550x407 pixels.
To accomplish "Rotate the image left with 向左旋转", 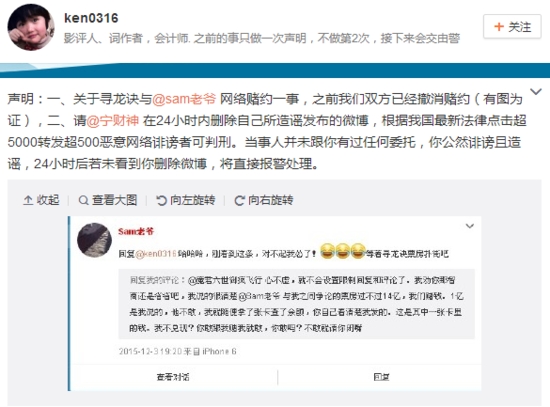I will tap(186, 200).
